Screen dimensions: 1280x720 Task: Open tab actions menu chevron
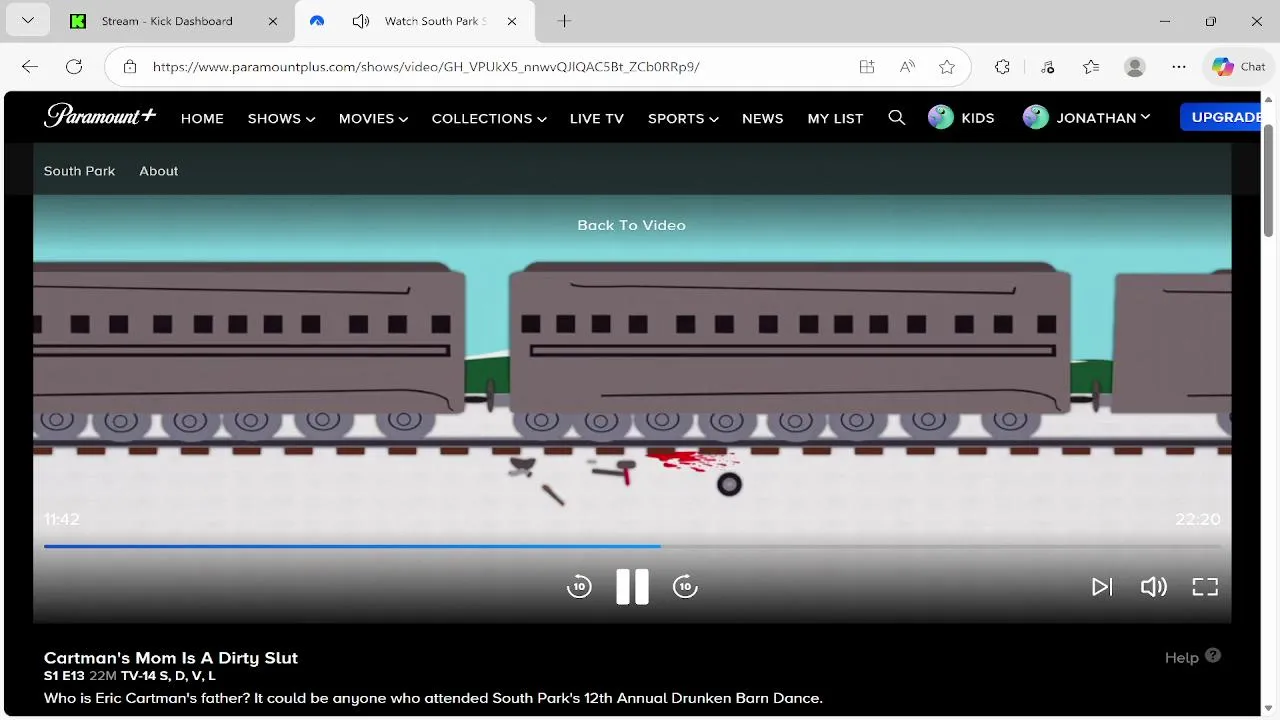[x=27, y=21]
